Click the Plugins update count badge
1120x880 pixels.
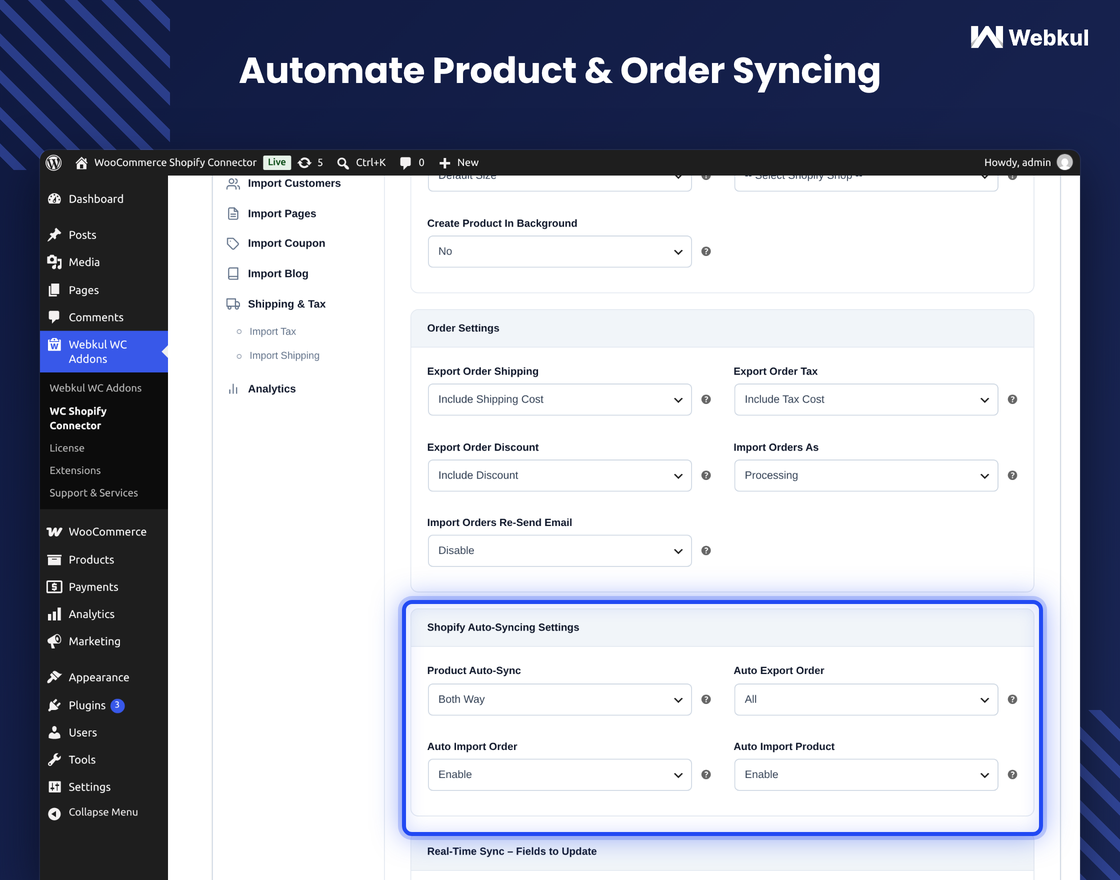pos(117,705)
